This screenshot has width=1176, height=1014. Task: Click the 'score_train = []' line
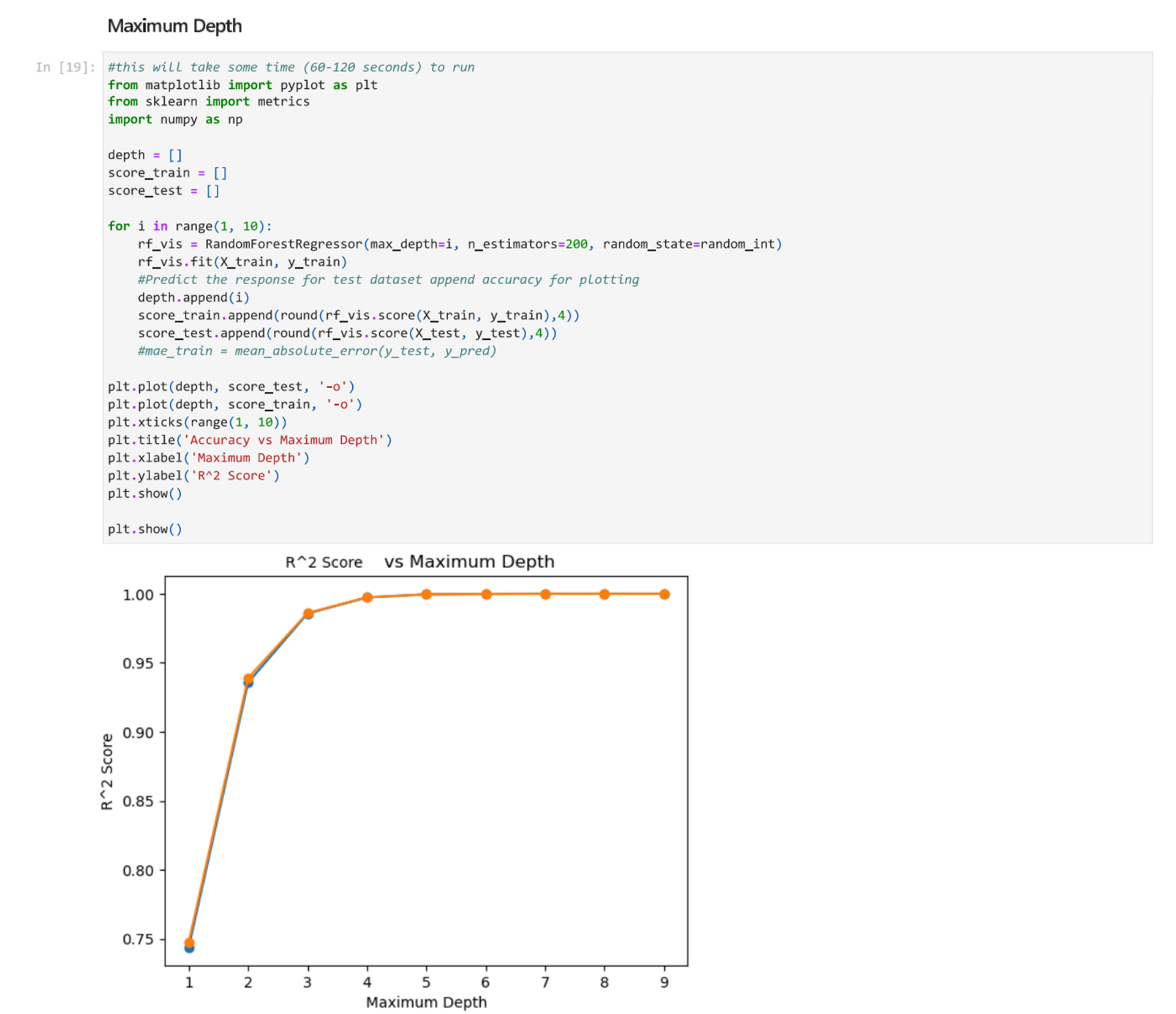168,173
